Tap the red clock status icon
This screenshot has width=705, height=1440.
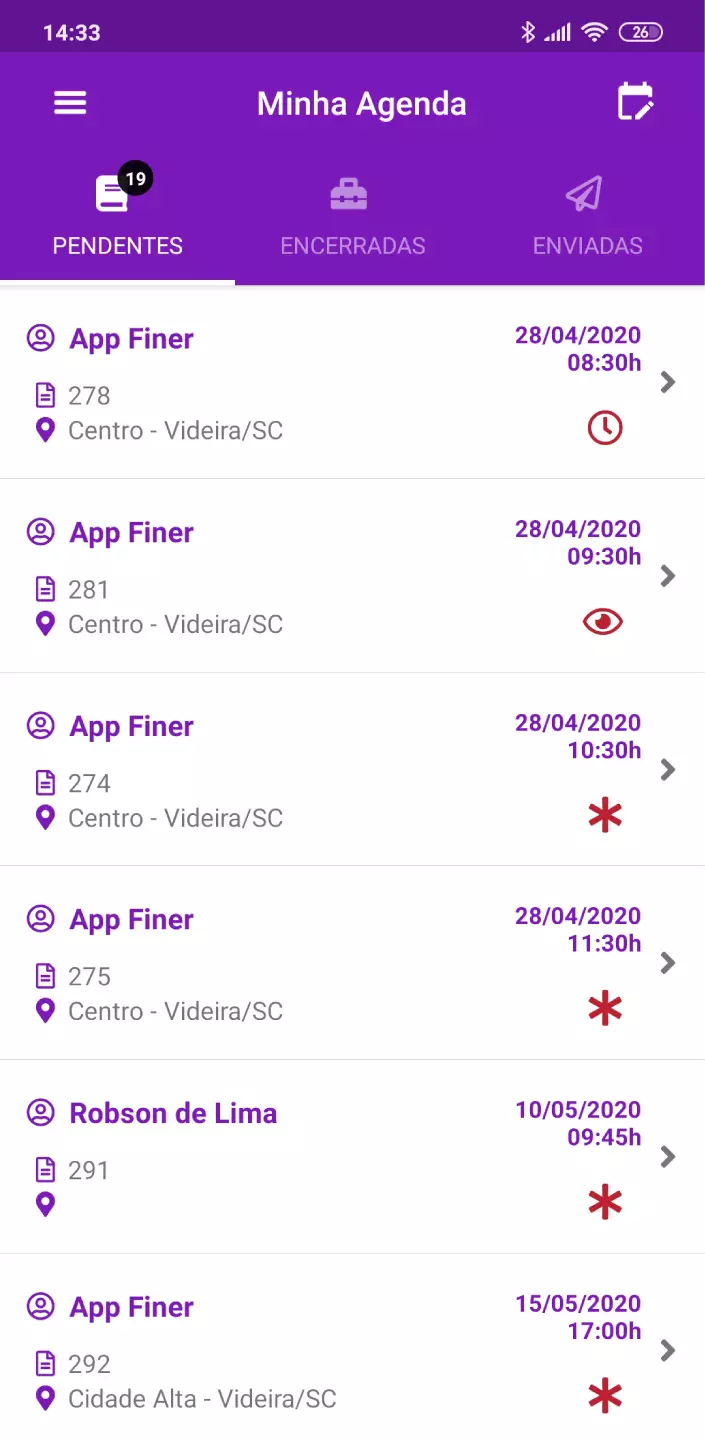click(604, 428)
